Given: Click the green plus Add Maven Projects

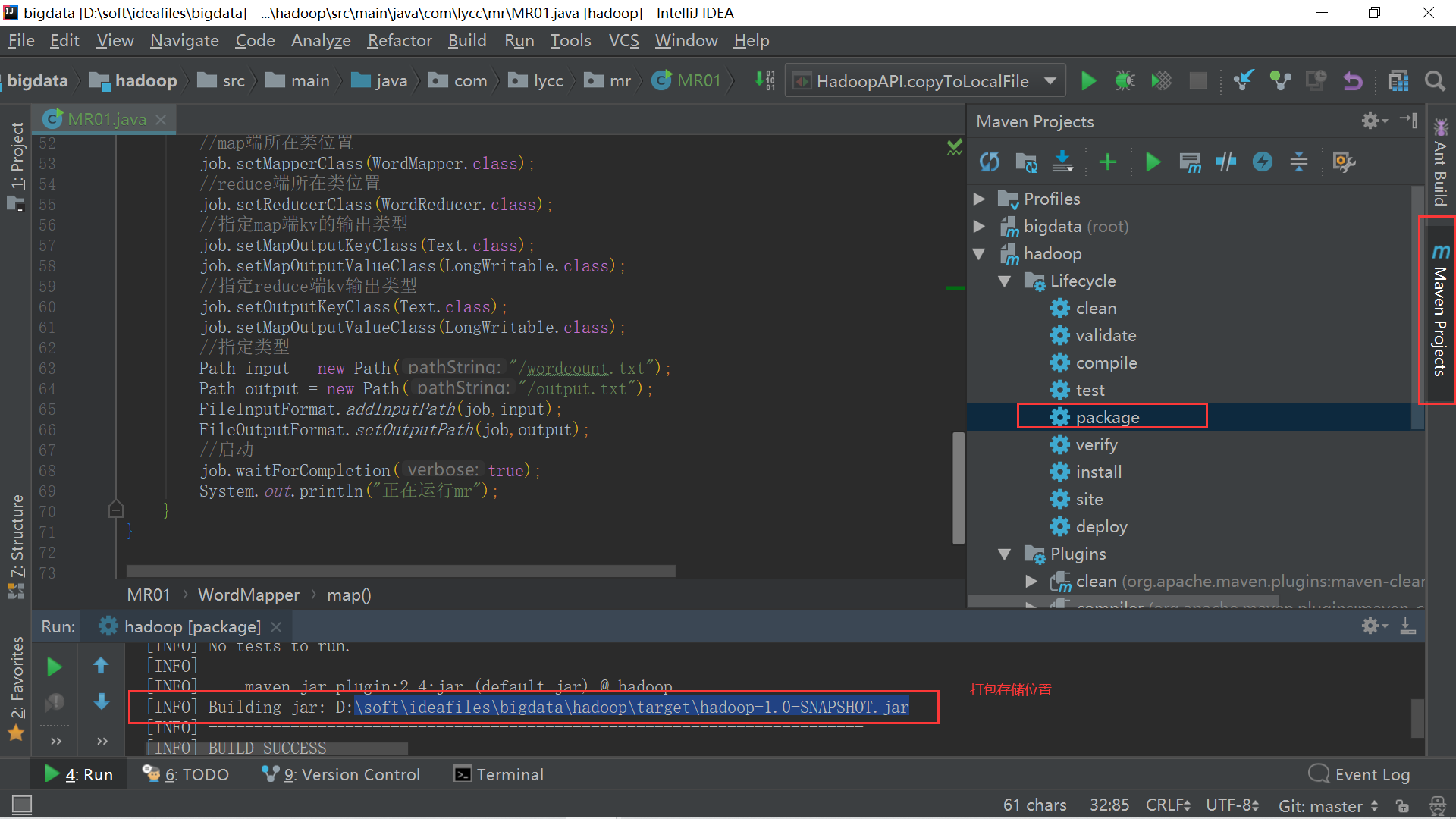Looking at the screenshot, I should 1107,162.
